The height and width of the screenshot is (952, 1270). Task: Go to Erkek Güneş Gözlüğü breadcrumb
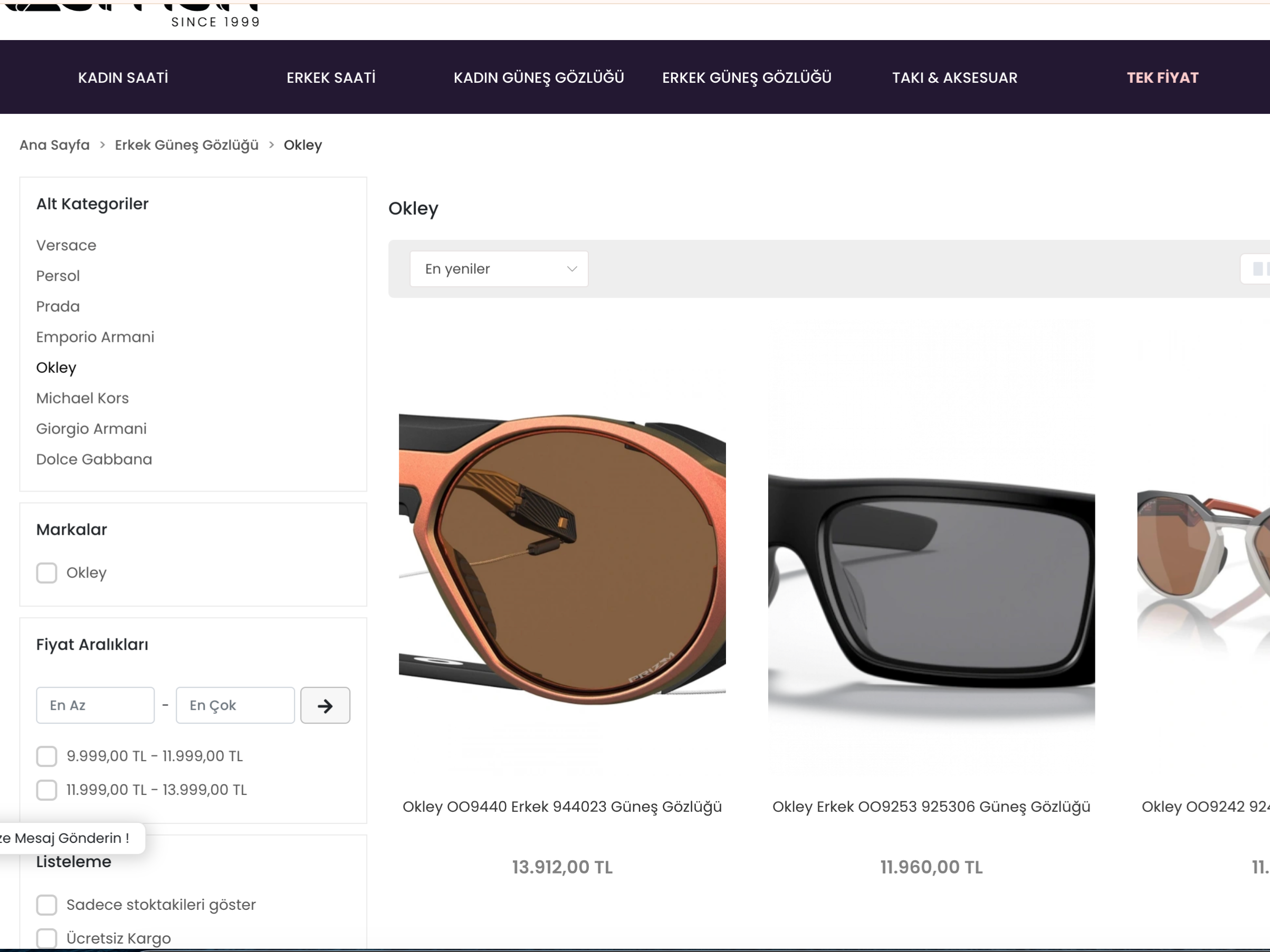coord(187,145)
